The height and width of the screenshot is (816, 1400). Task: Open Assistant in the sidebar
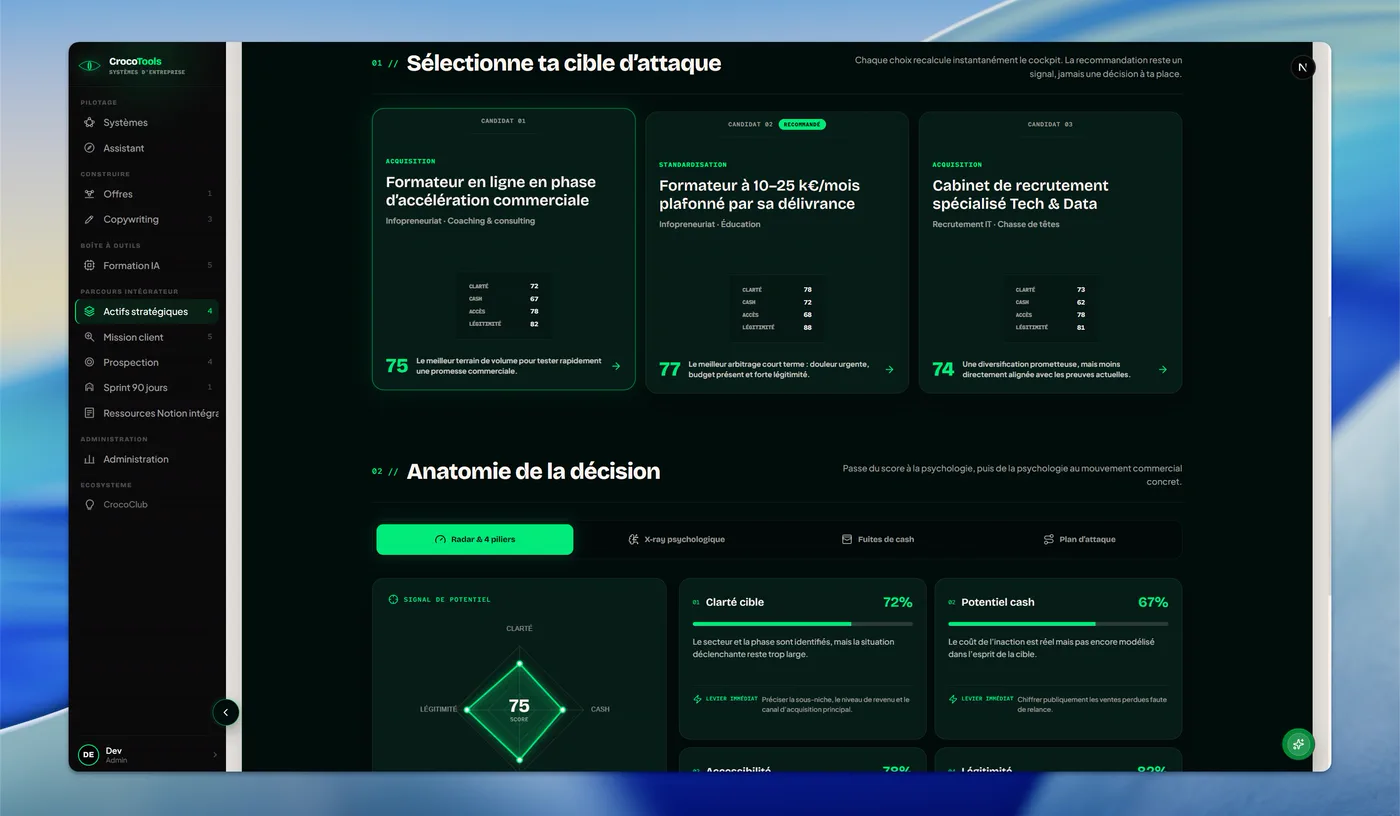pyautogui.click(x=147, y=148)
